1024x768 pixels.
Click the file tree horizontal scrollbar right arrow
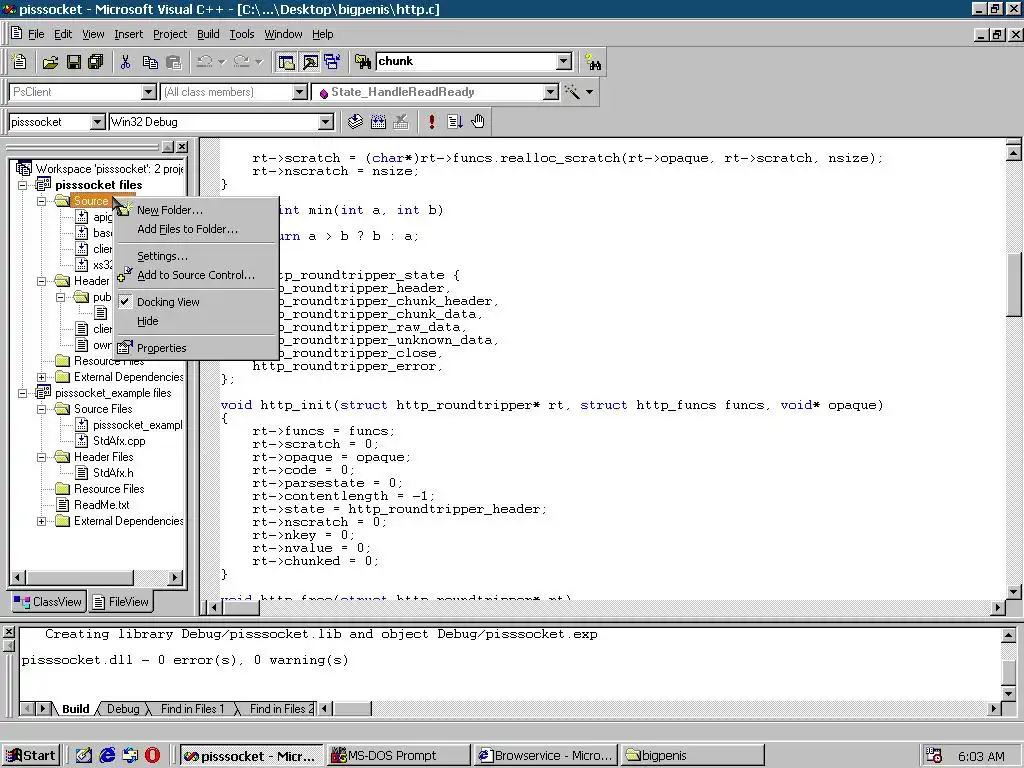(174, 577)
